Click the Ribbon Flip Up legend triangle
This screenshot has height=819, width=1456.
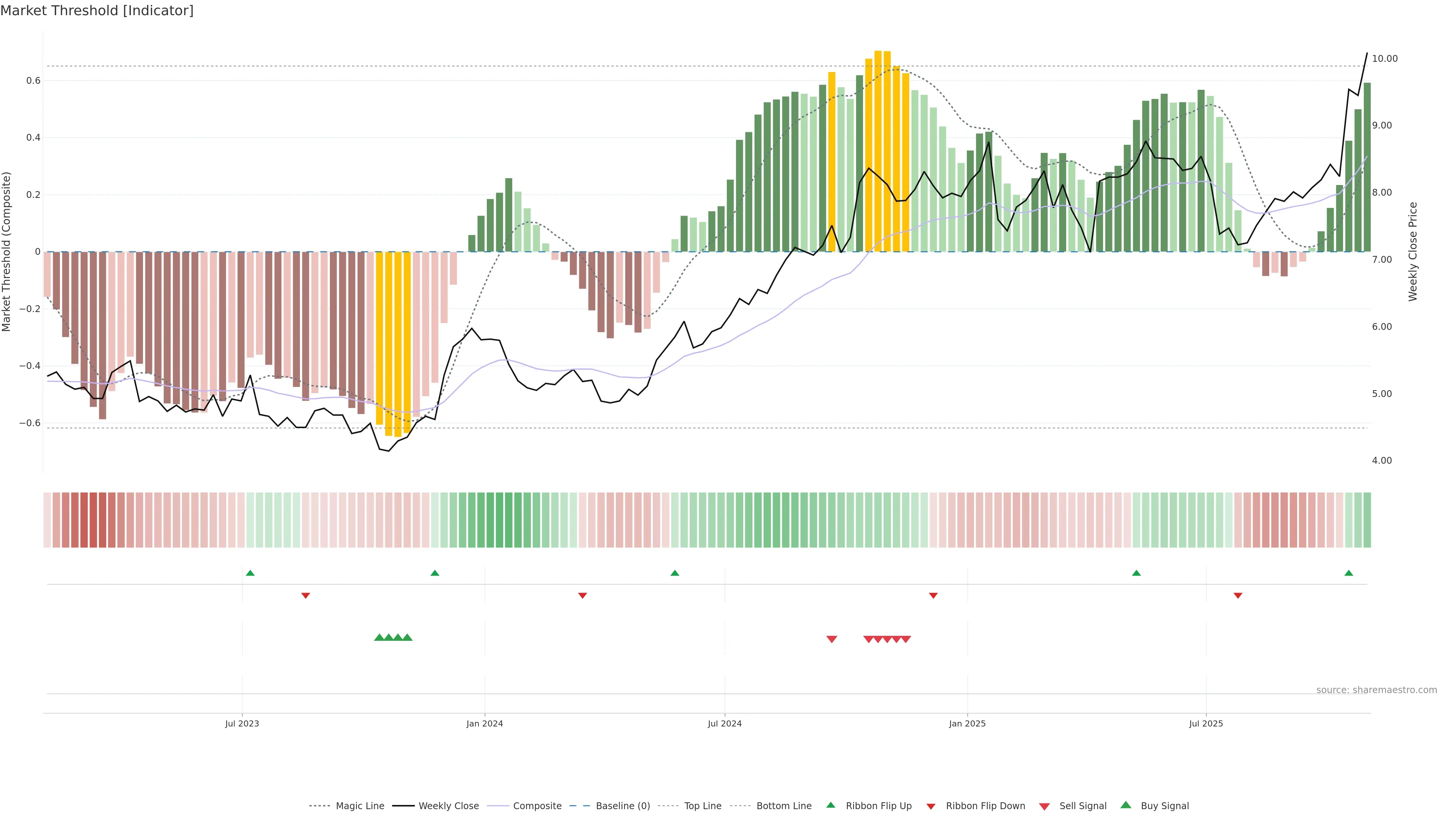click(x=830, y=805)
